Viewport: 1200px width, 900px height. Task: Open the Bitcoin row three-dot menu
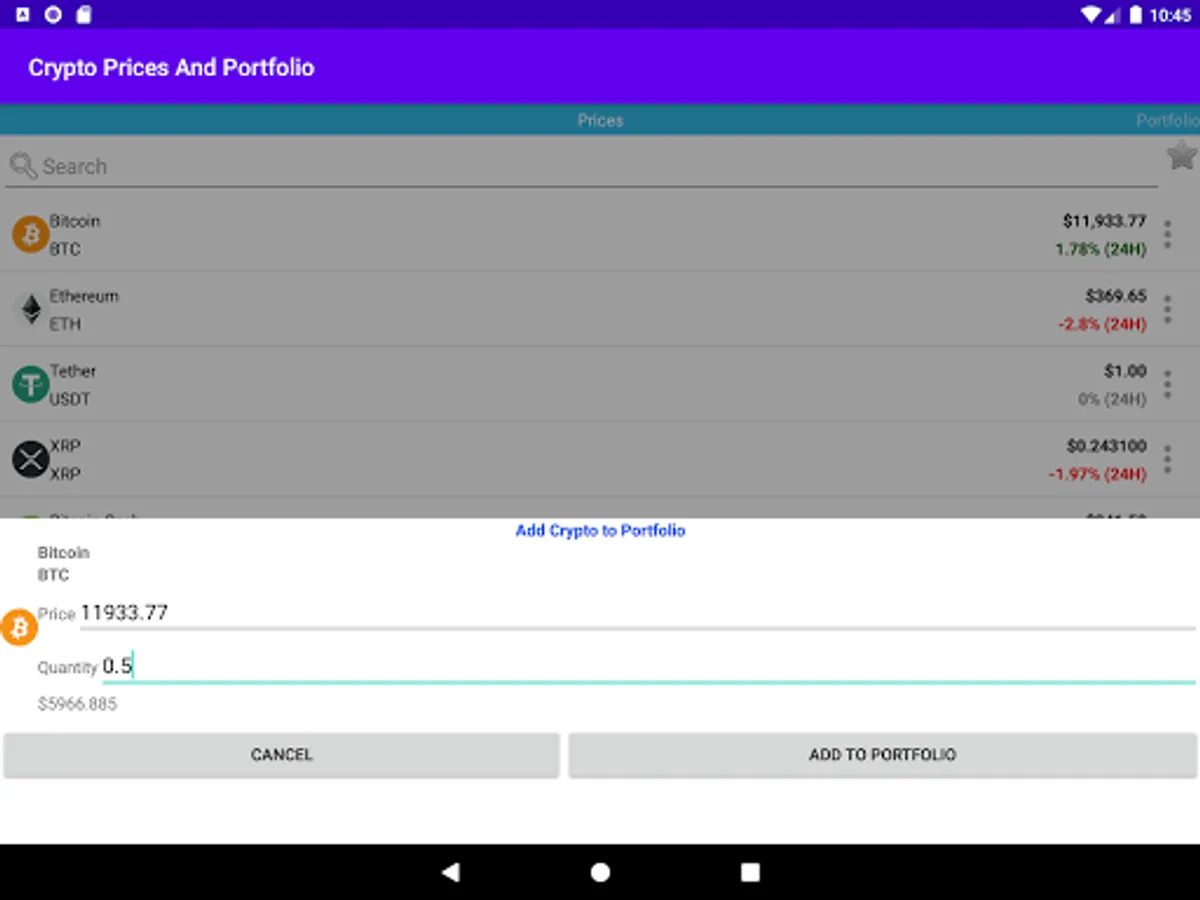(x=1167, y=234)
